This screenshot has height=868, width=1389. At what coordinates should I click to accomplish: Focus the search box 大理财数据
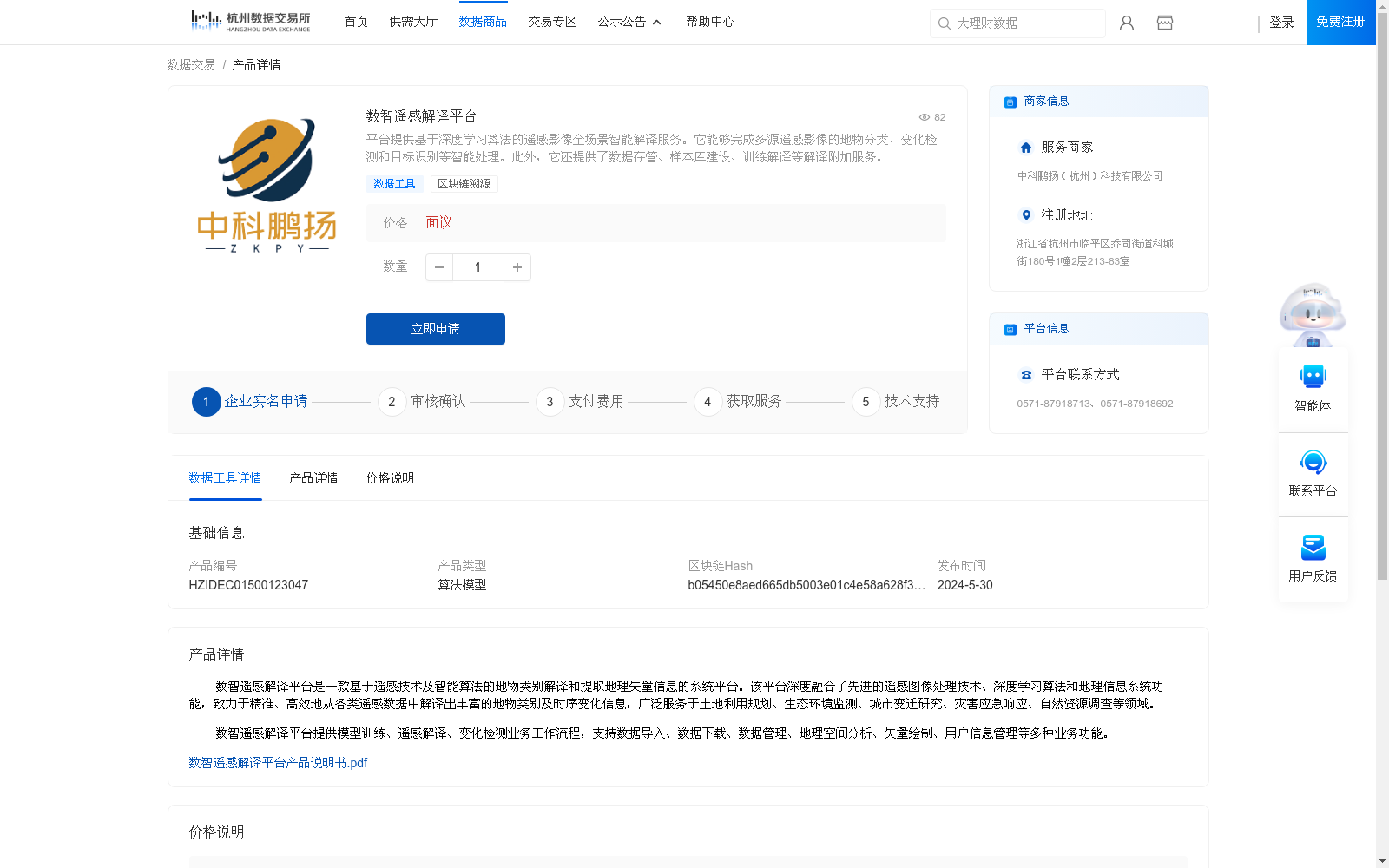pos(1017,23)
